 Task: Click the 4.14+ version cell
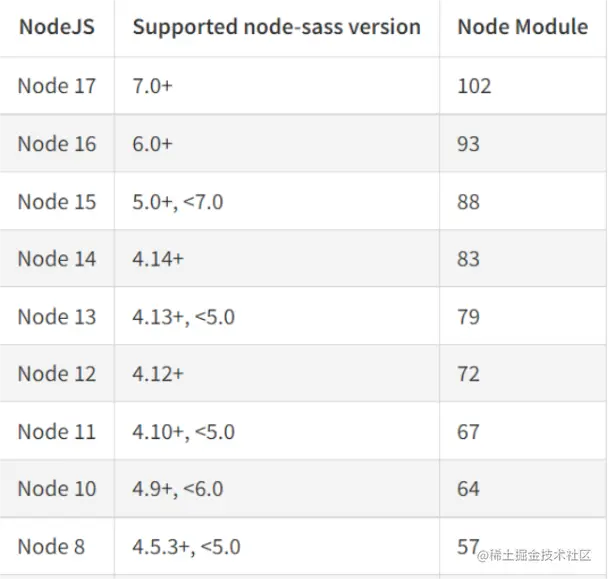click(157, 259)
